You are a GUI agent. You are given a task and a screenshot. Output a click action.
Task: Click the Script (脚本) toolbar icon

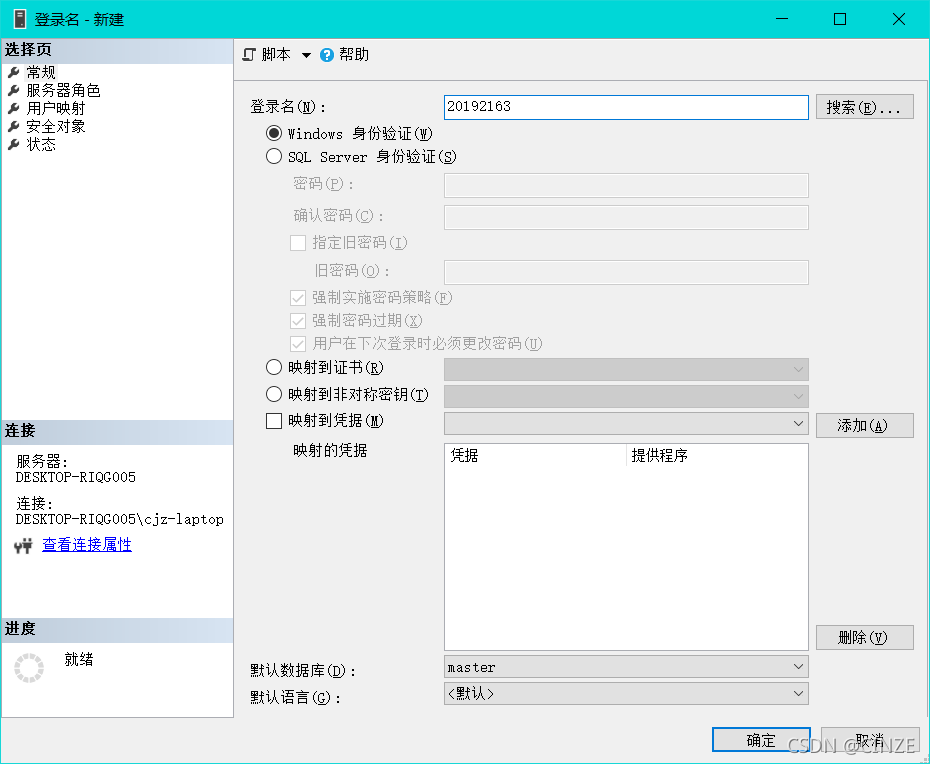249,55
